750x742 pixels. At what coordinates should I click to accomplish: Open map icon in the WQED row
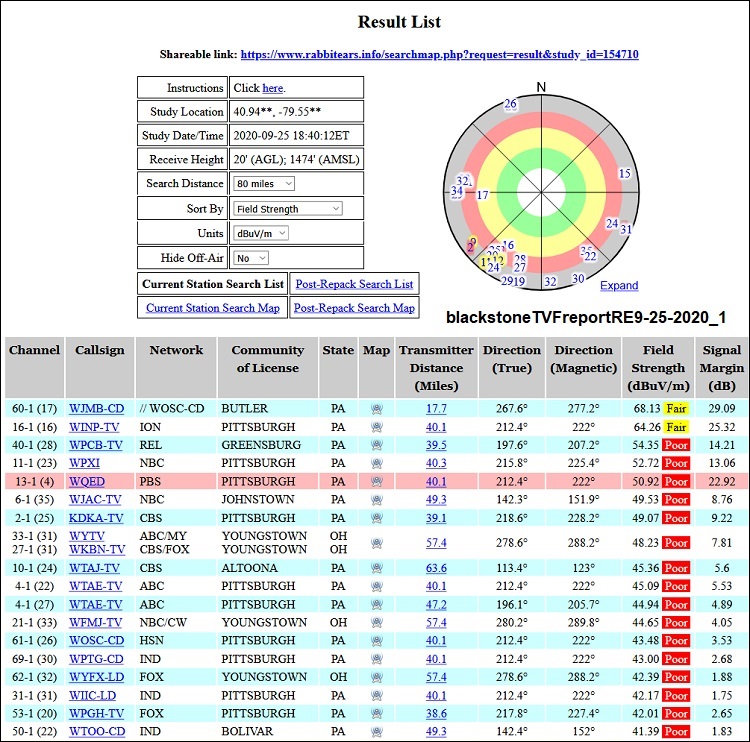376,481
